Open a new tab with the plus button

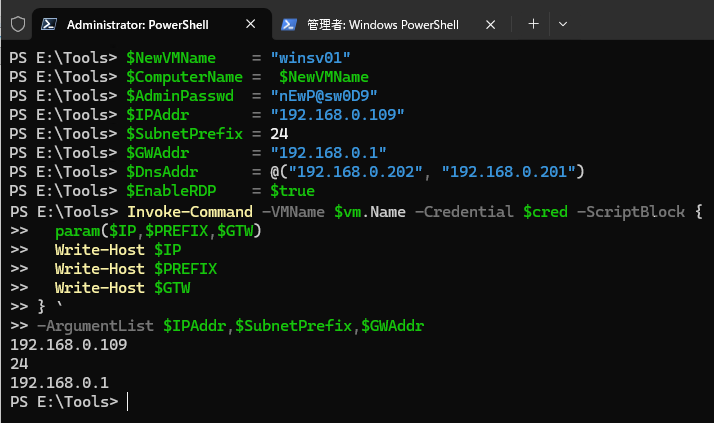point(533,24)
